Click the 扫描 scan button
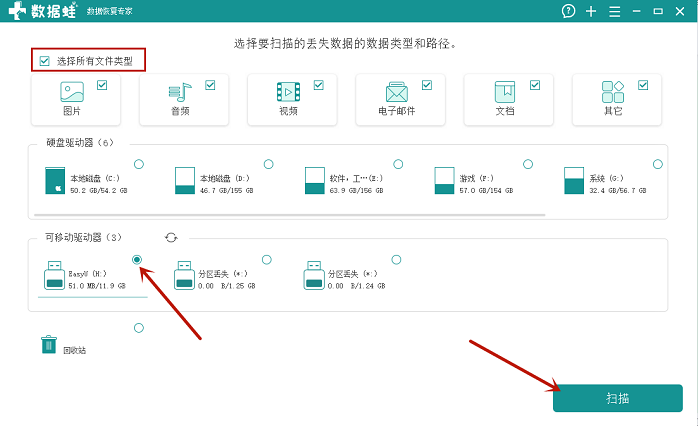 point(618,398)
